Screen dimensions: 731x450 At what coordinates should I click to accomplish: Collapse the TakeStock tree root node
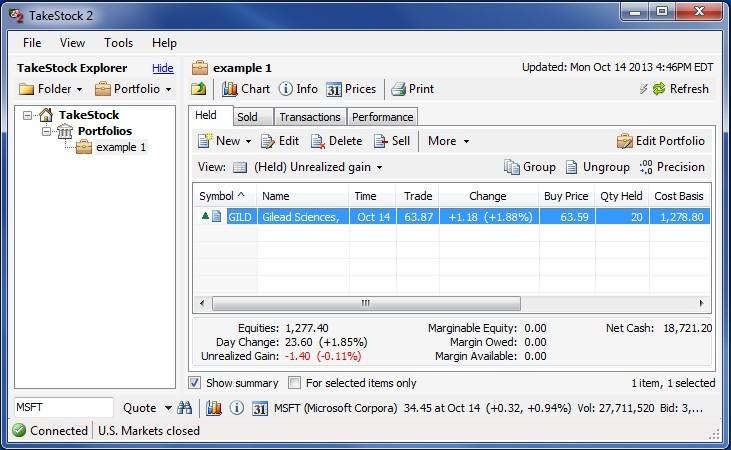pos(28,115)
